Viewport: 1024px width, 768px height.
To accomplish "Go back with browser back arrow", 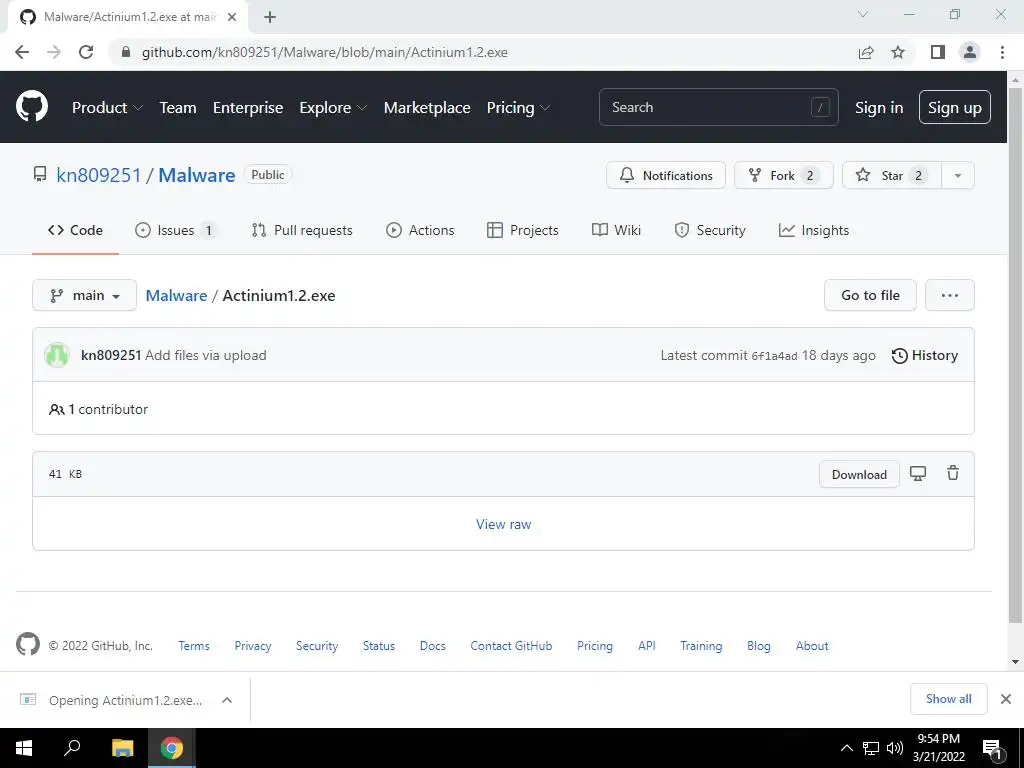I will pyautogui.click(x=22, y=52).
